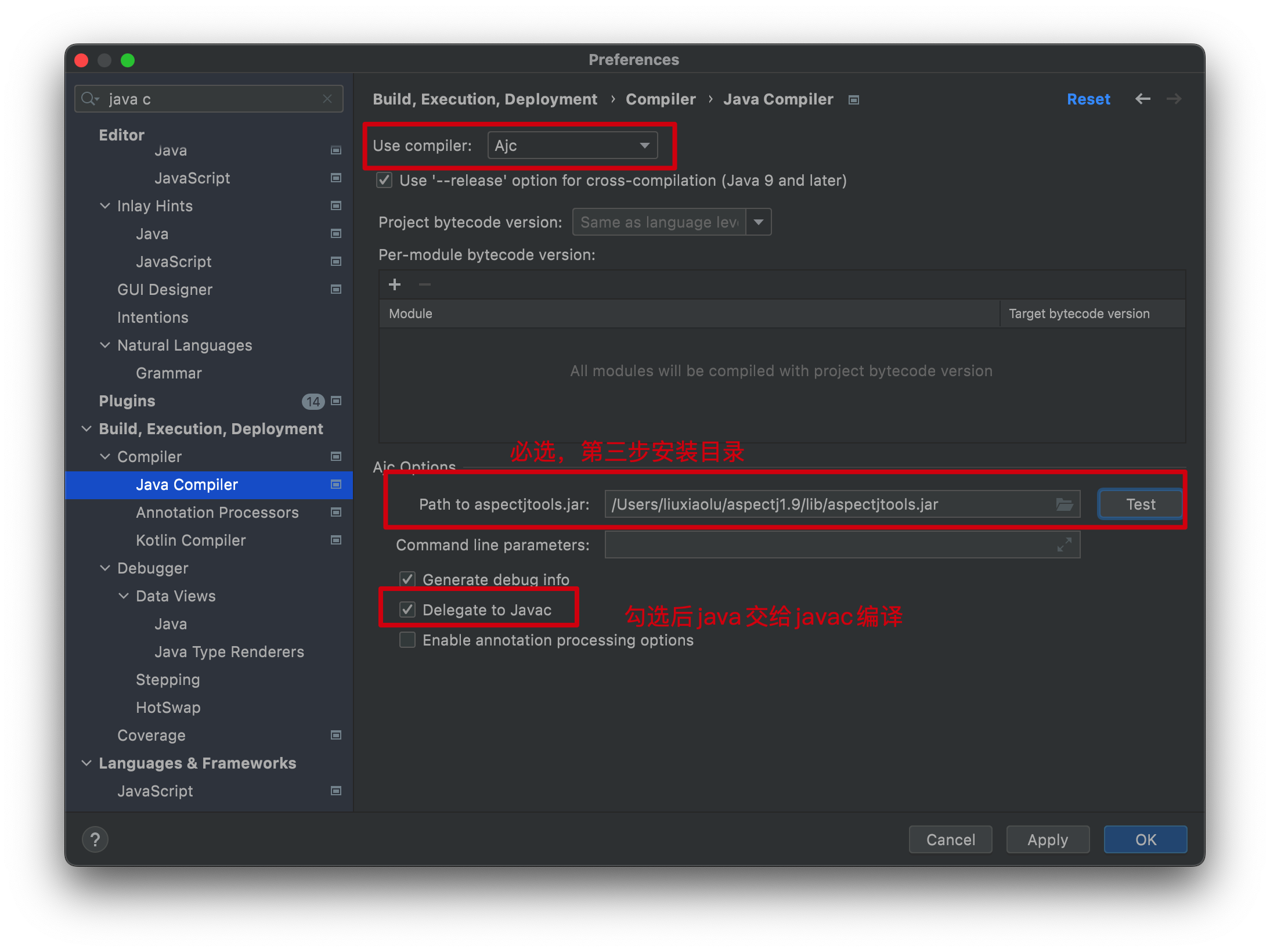Screen dimensions: 1270x952
Task: Collapse the Debugger tree node
Action: [x=105, y=568]
